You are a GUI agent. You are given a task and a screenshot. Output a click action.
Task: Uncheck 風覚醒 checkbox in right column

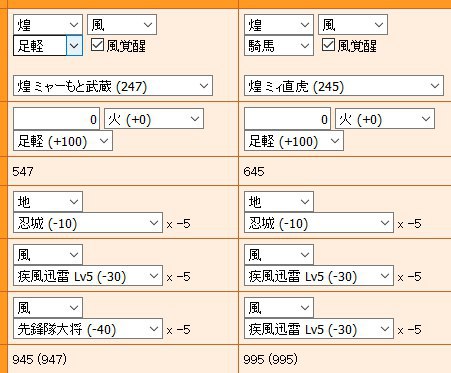click(x=328, y=45)
